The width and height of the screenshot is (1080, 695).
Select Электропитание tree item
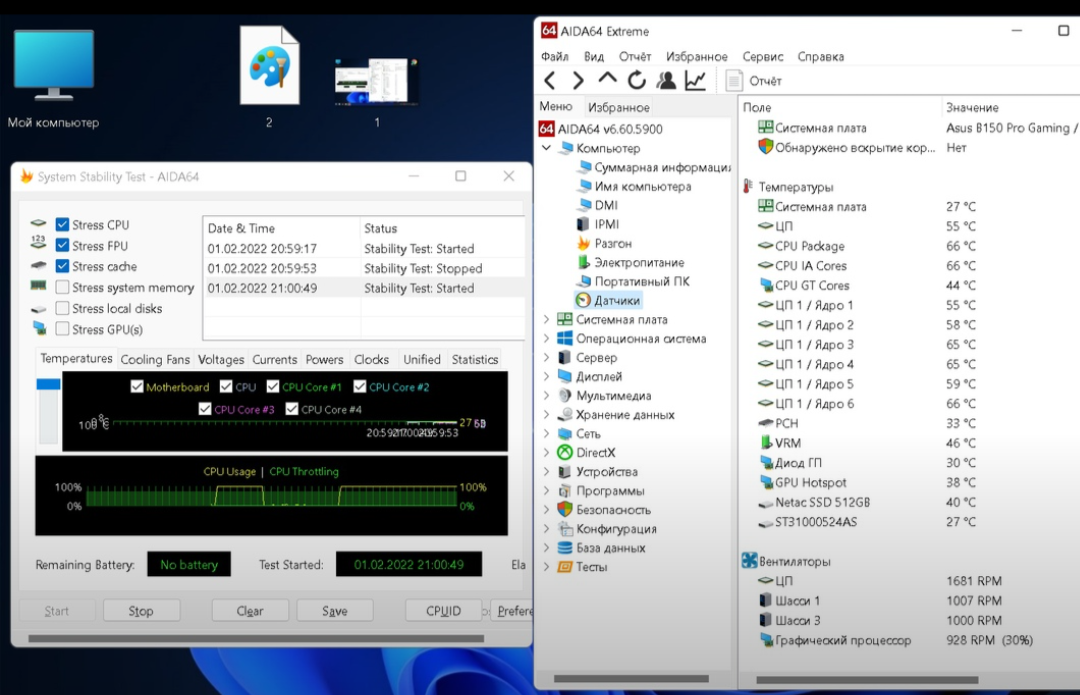[x=631, y=262]
